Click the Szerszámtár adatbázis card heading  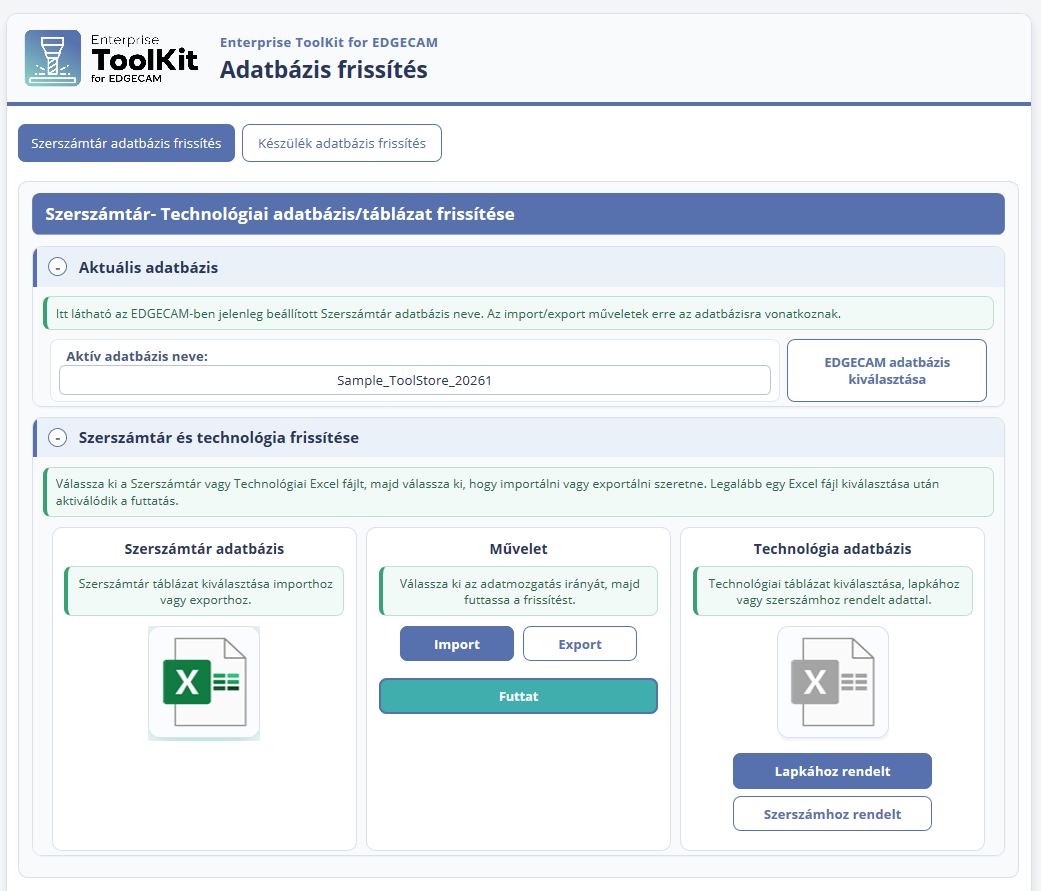(204, 549)
